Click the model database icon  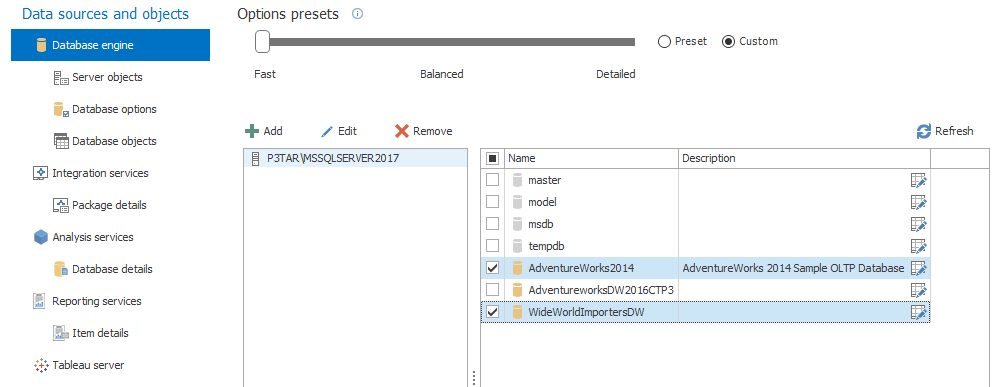pyautogui.click(x=517, y=202)
